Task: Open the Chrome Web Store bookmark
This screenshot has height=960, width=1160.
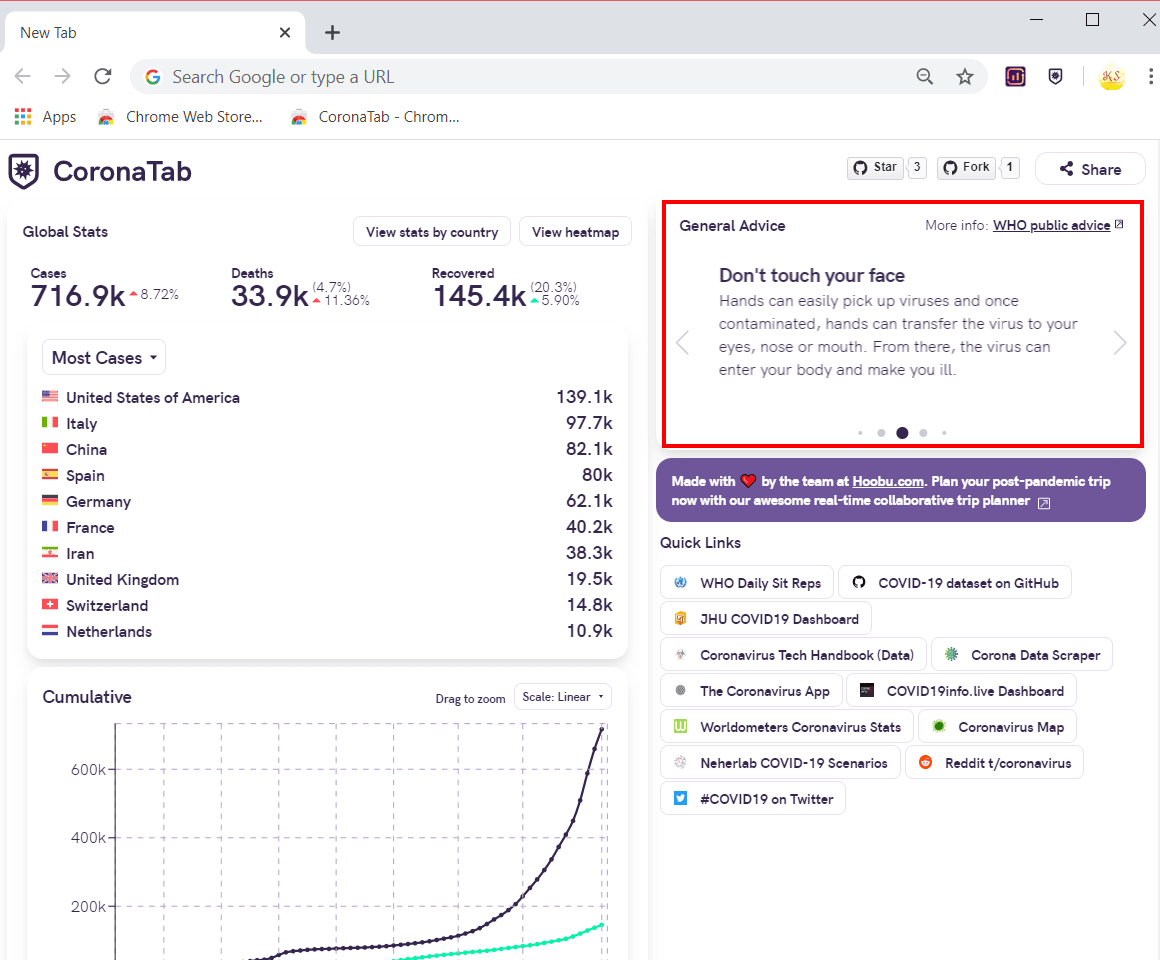Action: [181, 117]
